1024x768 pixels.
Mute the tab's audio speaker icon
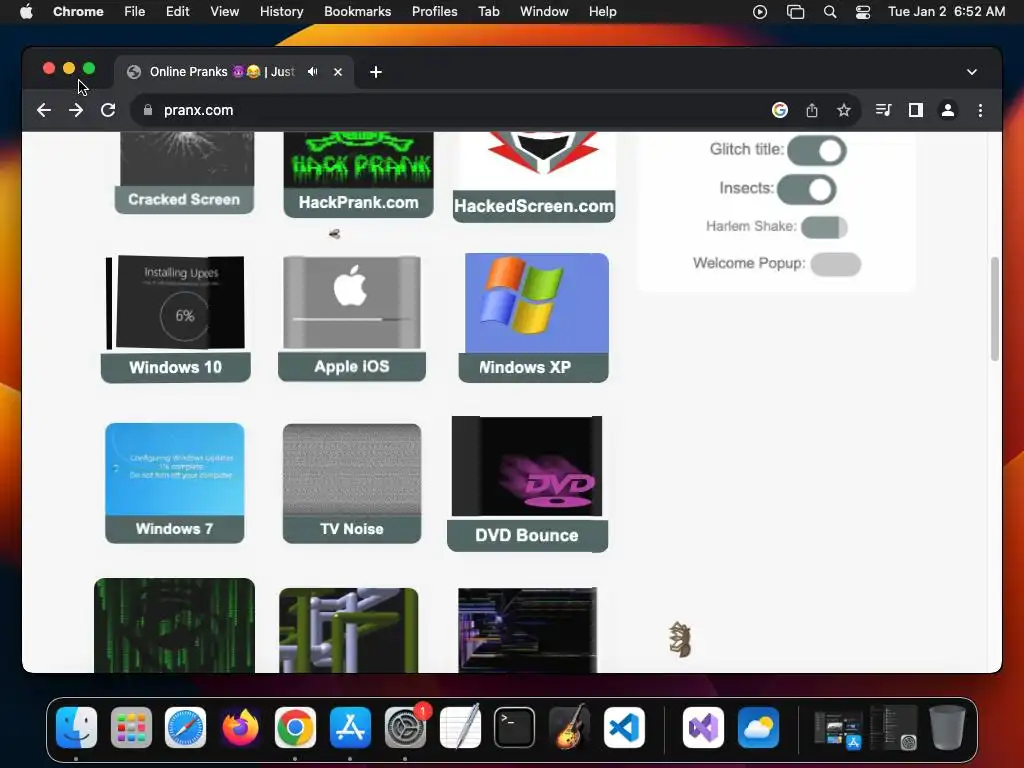coord(313,72)
